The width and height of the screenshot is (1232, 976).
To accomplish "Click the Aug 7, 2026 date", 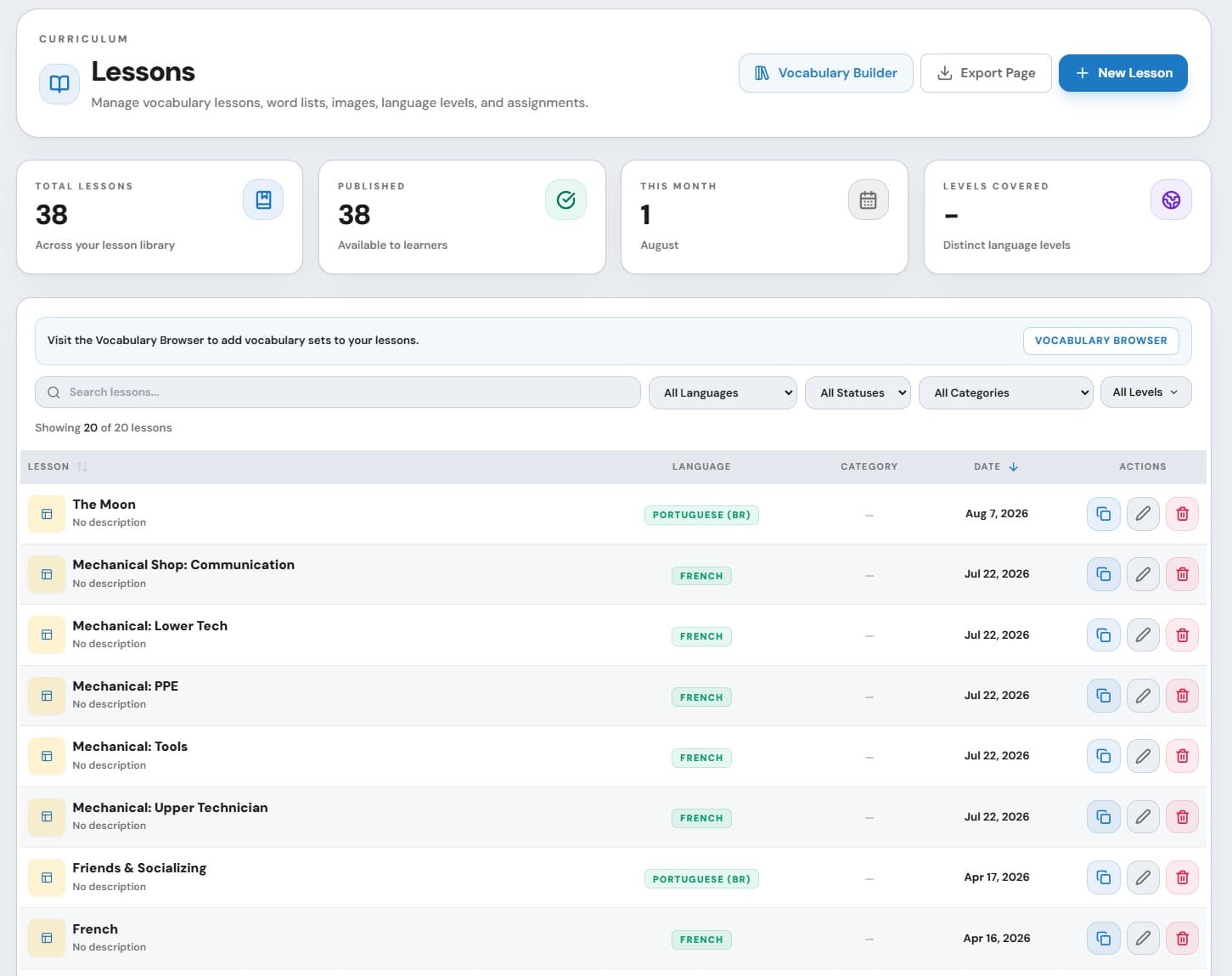I will pyautogui.click(x=997, y=514).
